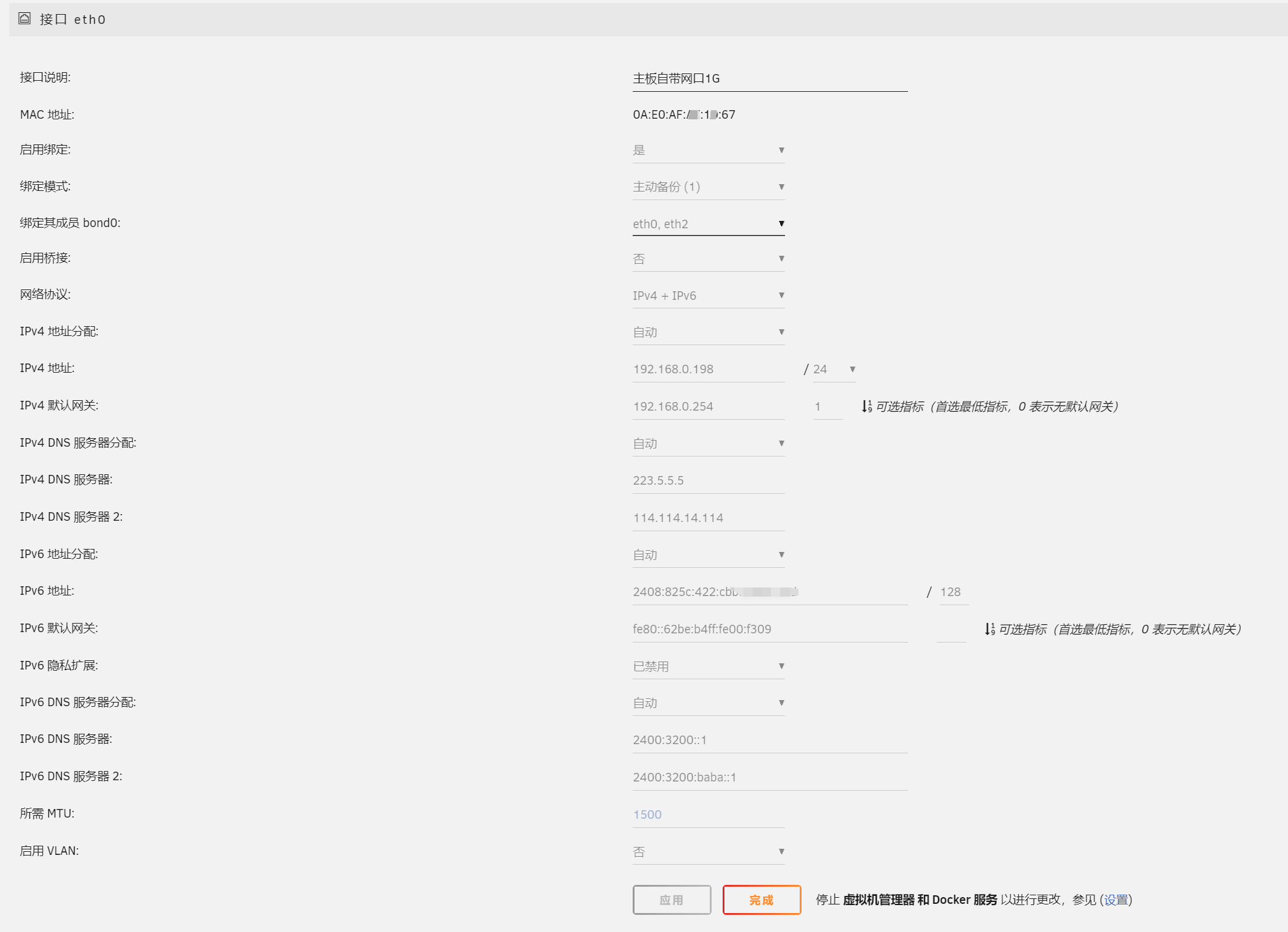Click the IPv6 DNS server 2 field 2400:3200:baba::1
Image resolution: width=1288 pixels, height=932 pixels.
pos(770,777)
